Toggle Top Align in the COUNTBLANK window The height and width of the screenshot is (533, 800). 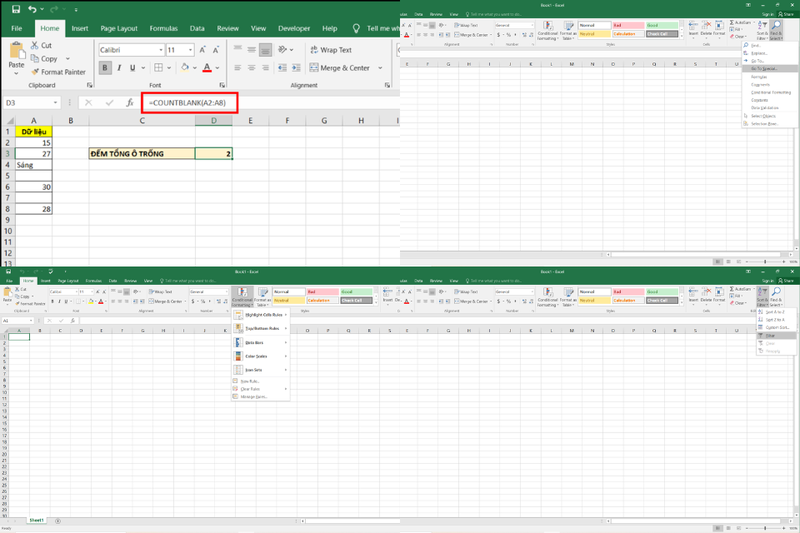pyautogui.click(x=238, y=49)
